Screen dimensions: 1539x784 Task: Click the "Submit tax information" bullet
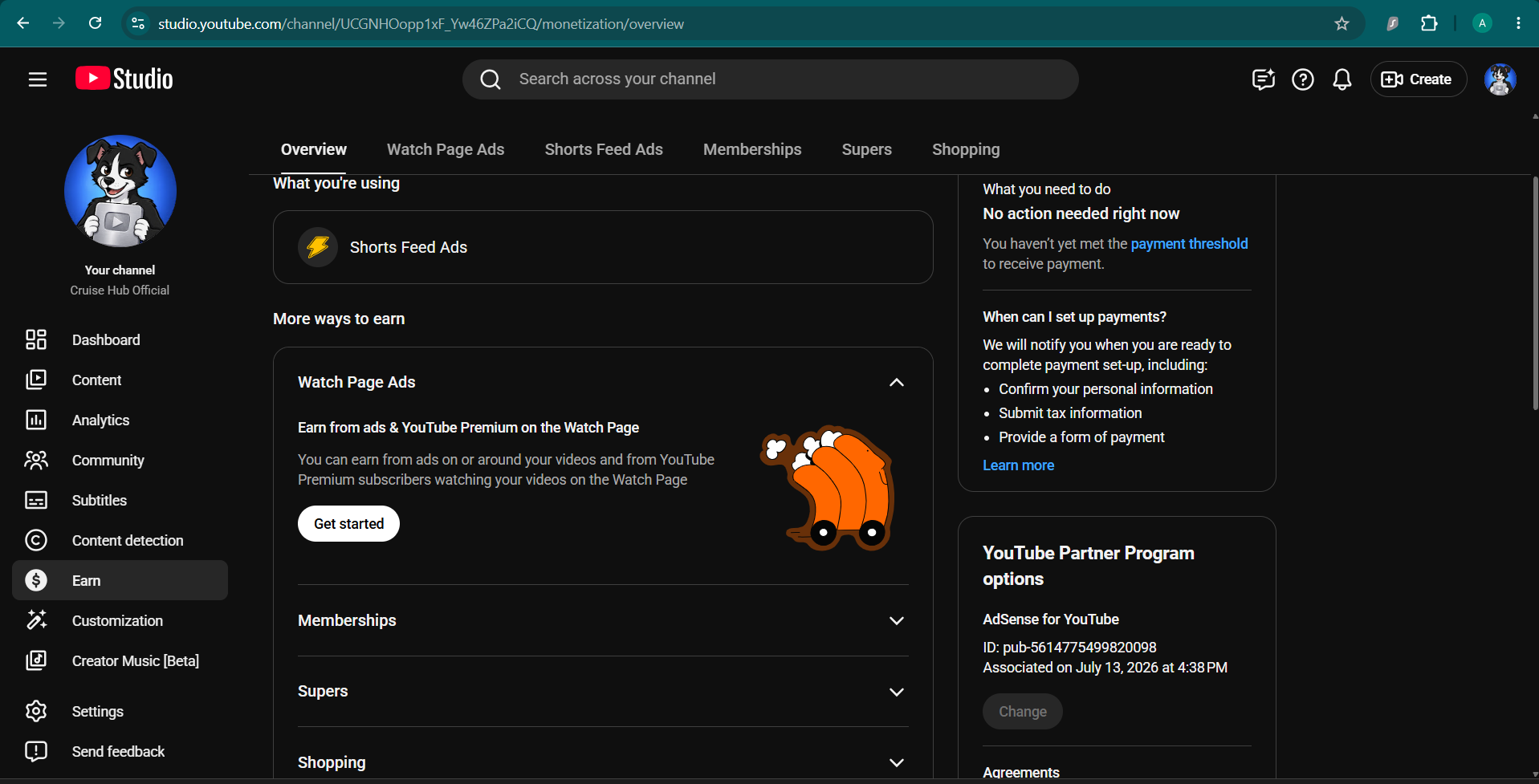[1070, 413]
